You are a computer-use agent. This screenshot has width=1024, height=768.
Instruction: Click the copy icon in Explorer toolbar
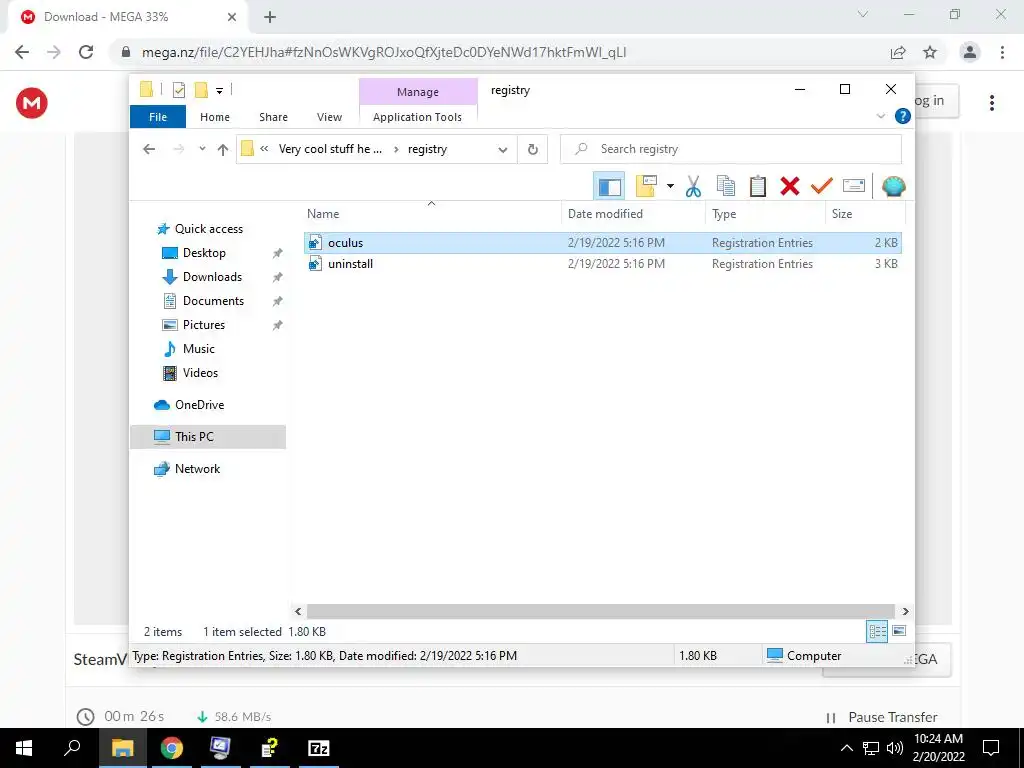726,186
